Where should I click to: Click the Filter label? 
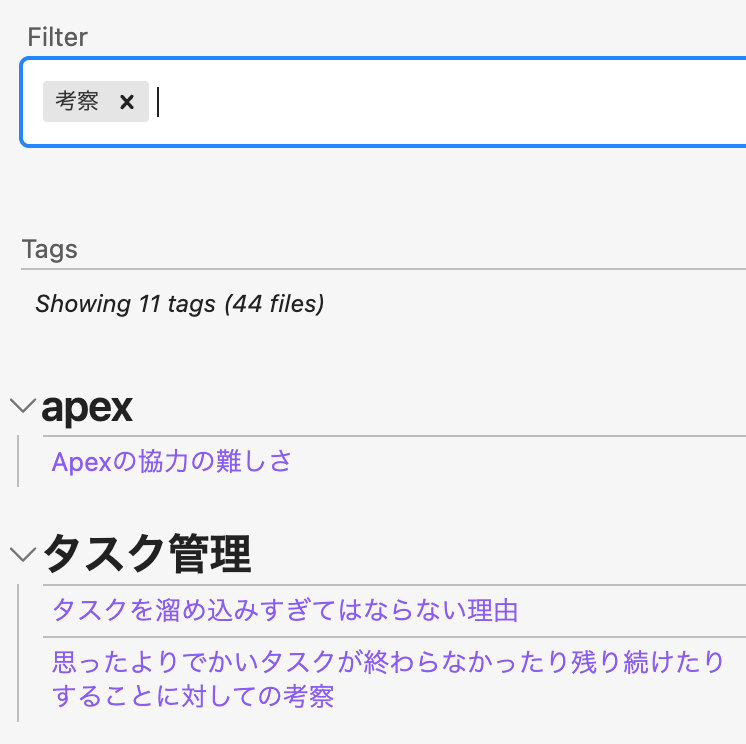click(x=58, y=37)
